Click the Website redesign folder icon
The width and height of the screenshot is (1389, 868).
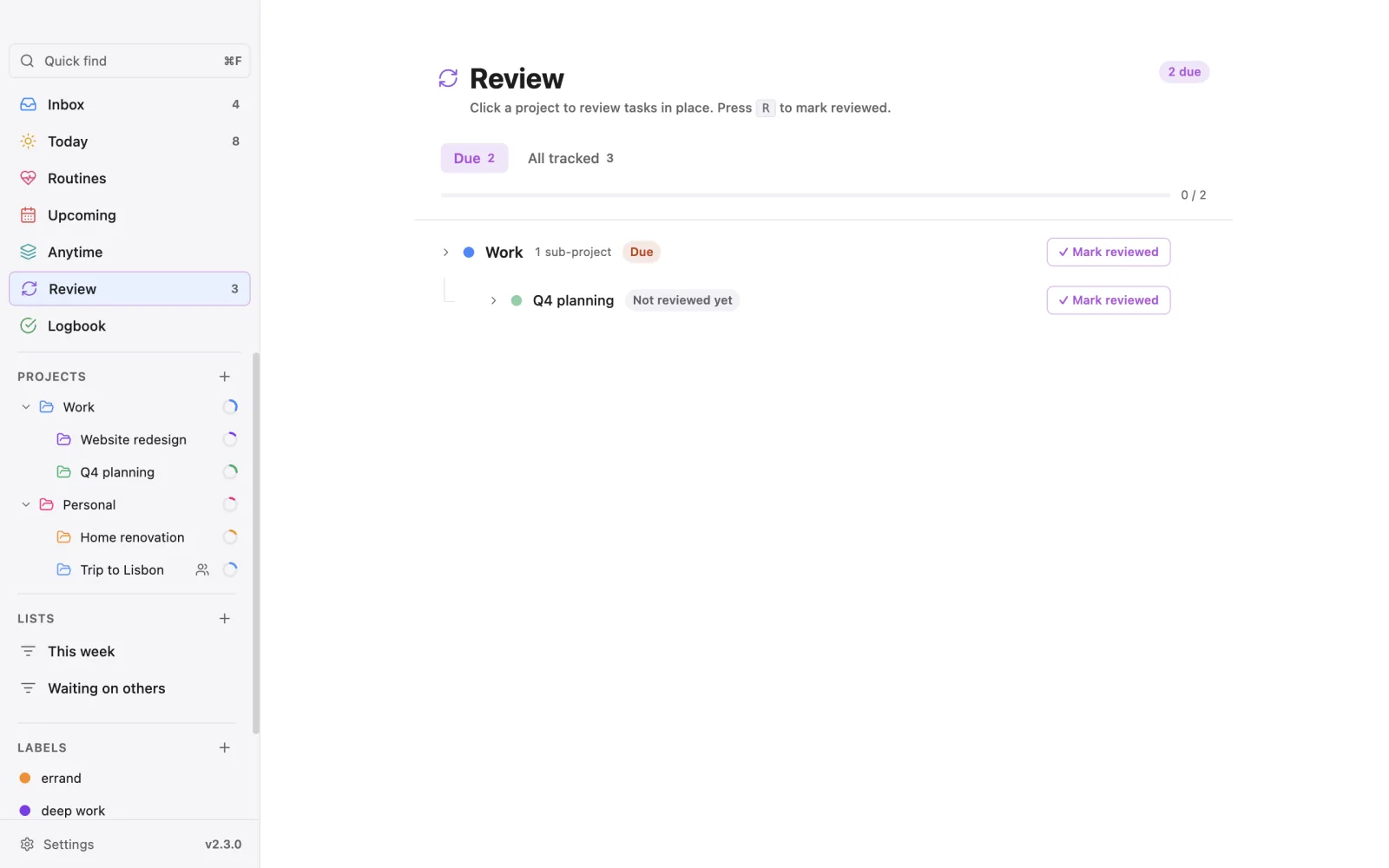click(64, 440)
